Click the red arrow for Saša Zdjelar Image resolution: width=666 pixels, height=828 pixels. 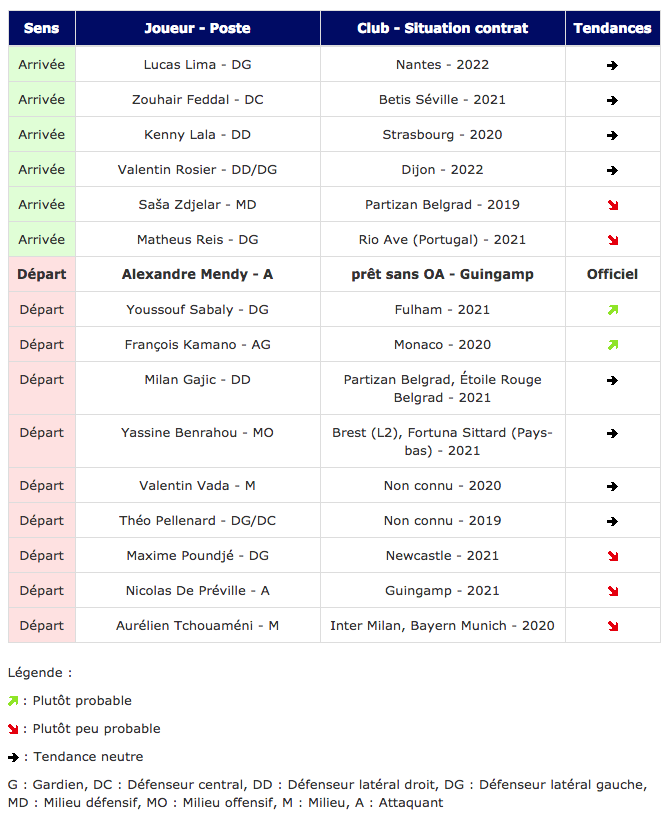click(x=612, y=205)
